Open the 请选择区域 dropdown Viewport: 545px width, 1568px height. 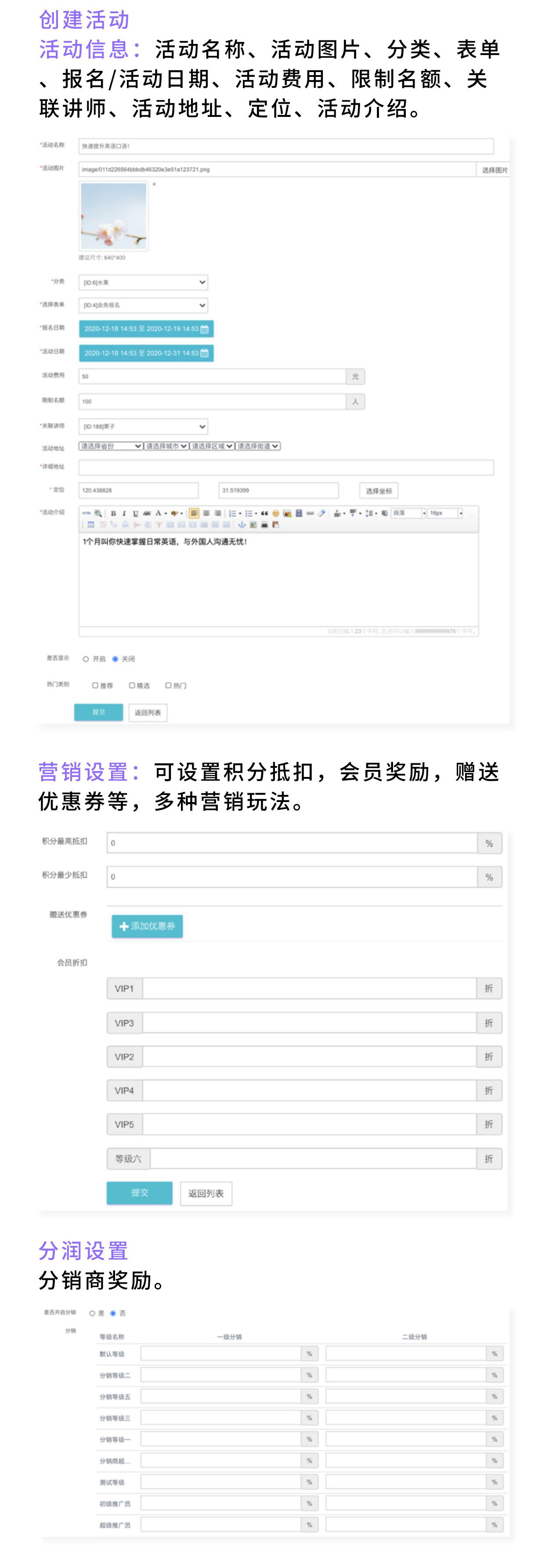pos(212,446)
